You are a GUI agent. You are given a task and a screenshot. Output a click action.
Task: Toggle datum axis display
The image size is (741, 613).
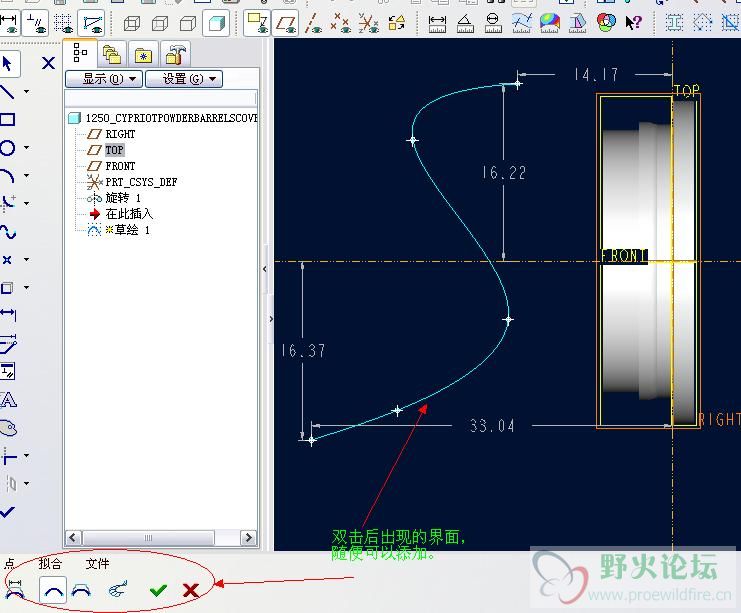click(312, 23)
